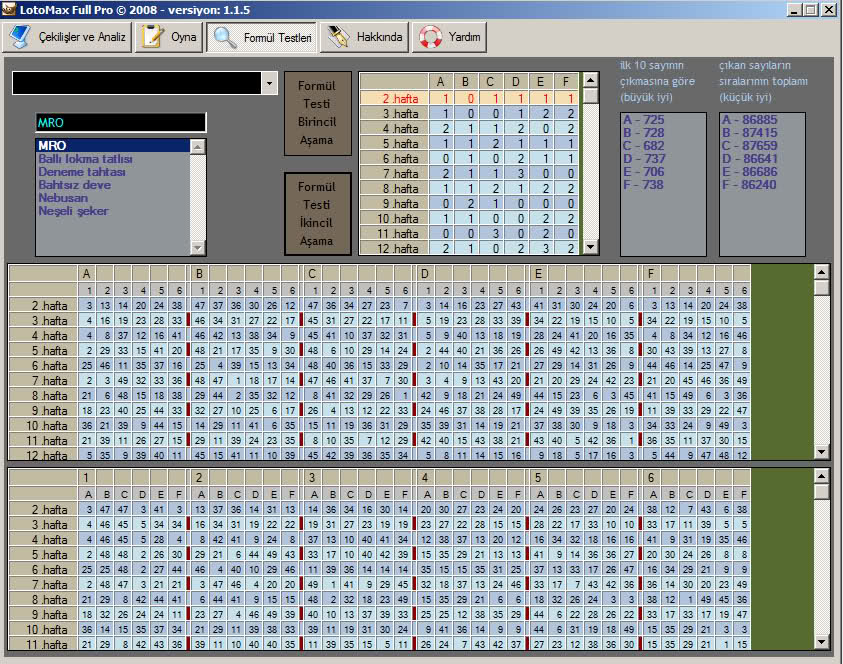The height and width of the screenshot is (664, 843).
Task: Open Yardım with the lifebuoy icon
Action: (449, 37)
